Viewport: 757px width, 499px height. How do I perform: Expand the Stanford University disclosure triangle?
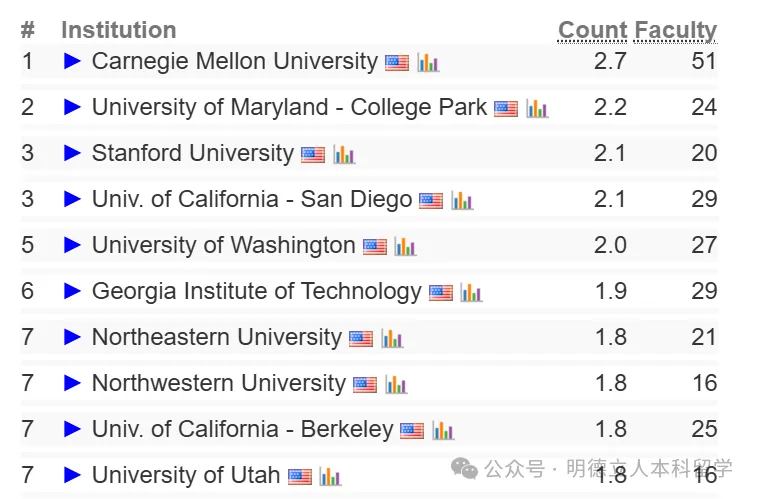click(72, 153)
